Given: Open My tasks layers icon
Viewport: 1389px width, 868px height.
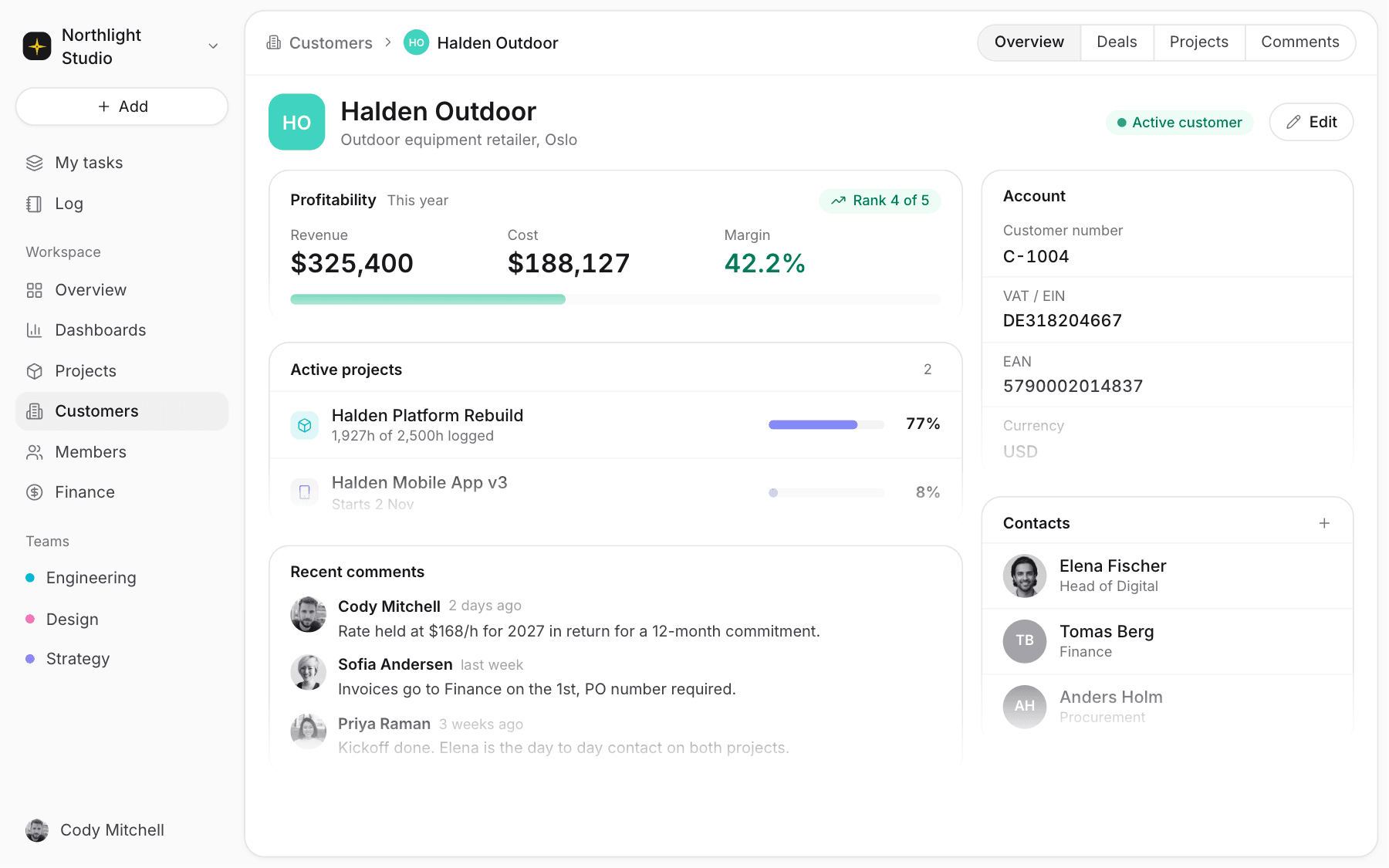Looking at the screenshot, I should (35, 163).
